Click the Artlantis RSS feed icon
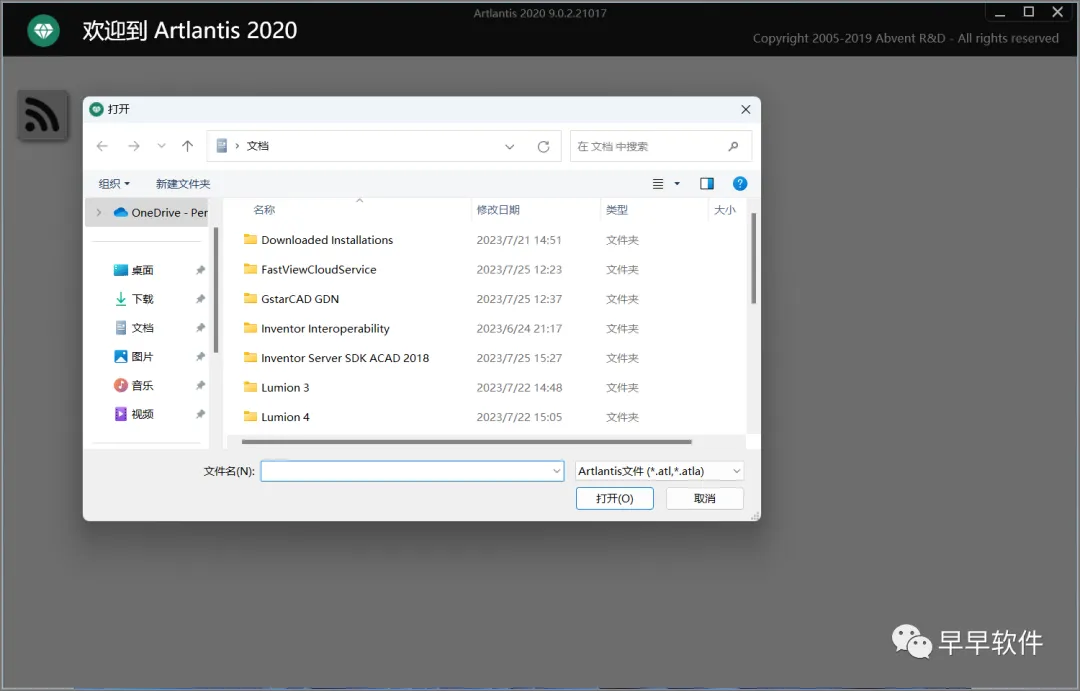Viewport: 1080px width, 691px height. [42, 115]
